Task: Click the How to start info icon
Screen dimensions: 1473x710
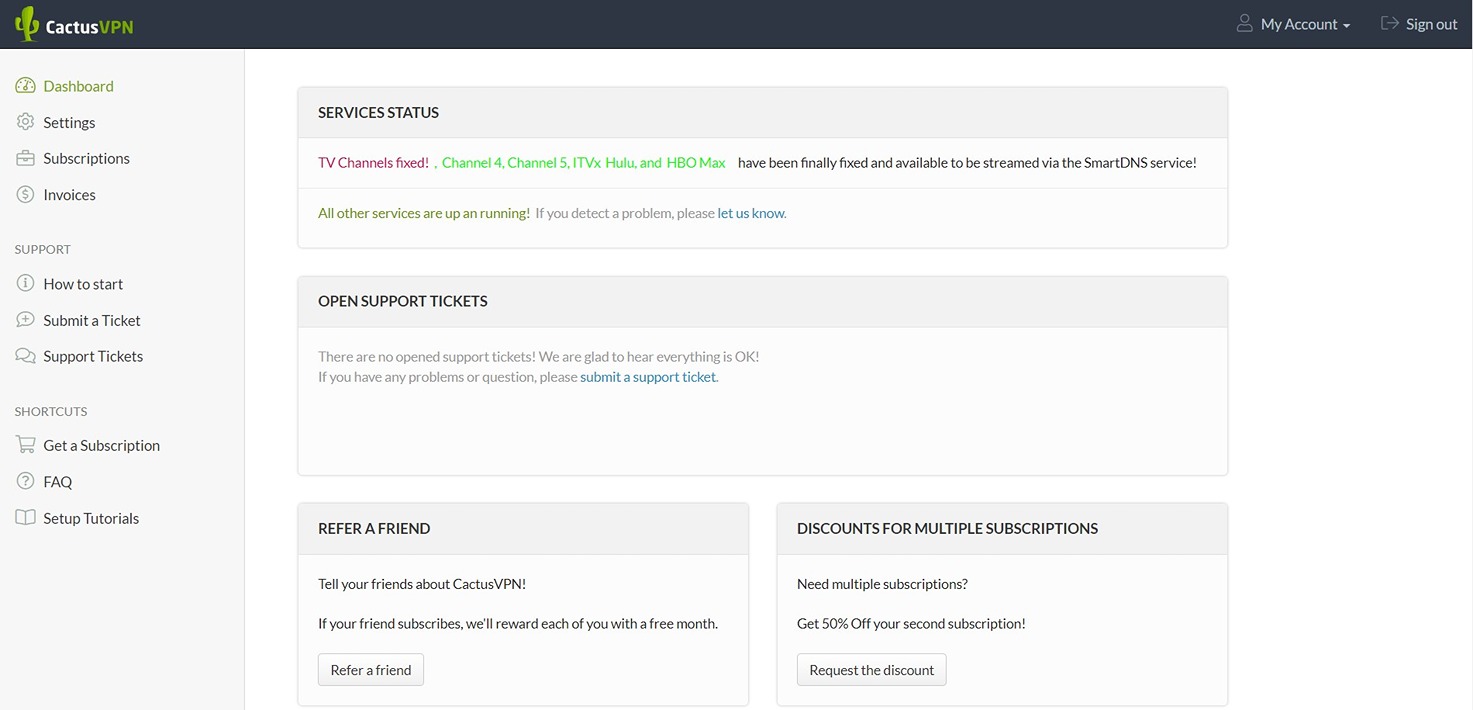Action: point(24,284)
